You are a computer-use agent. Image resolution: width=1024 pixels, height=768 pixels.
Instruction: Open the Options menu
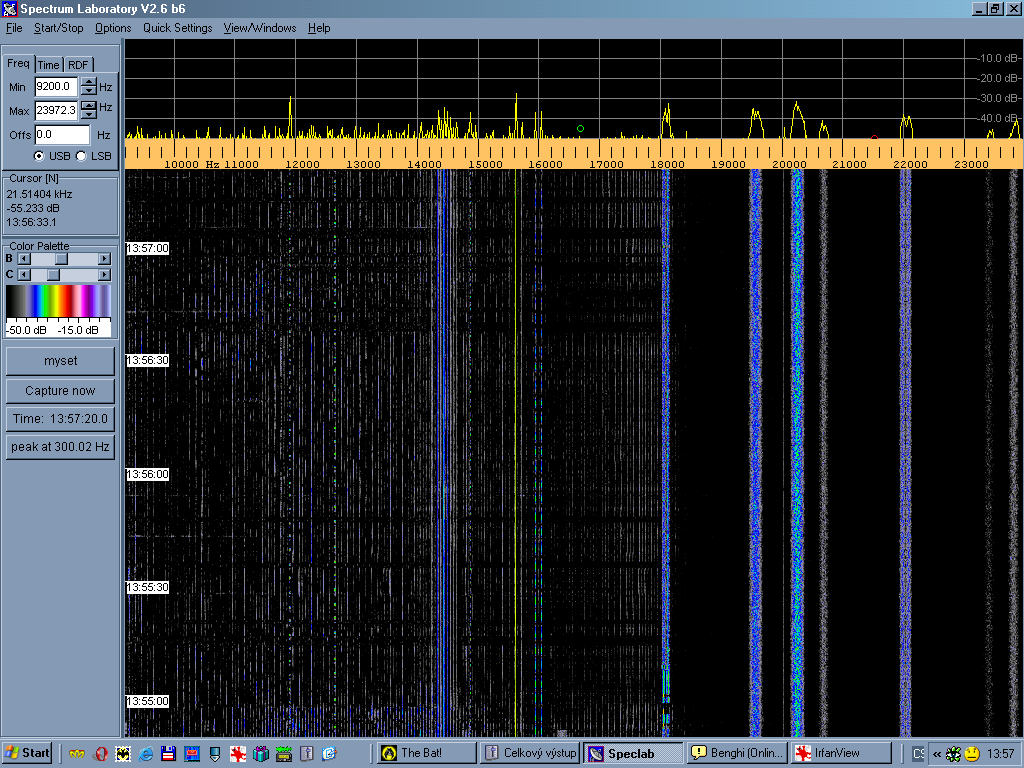click(x=113, y=28)
